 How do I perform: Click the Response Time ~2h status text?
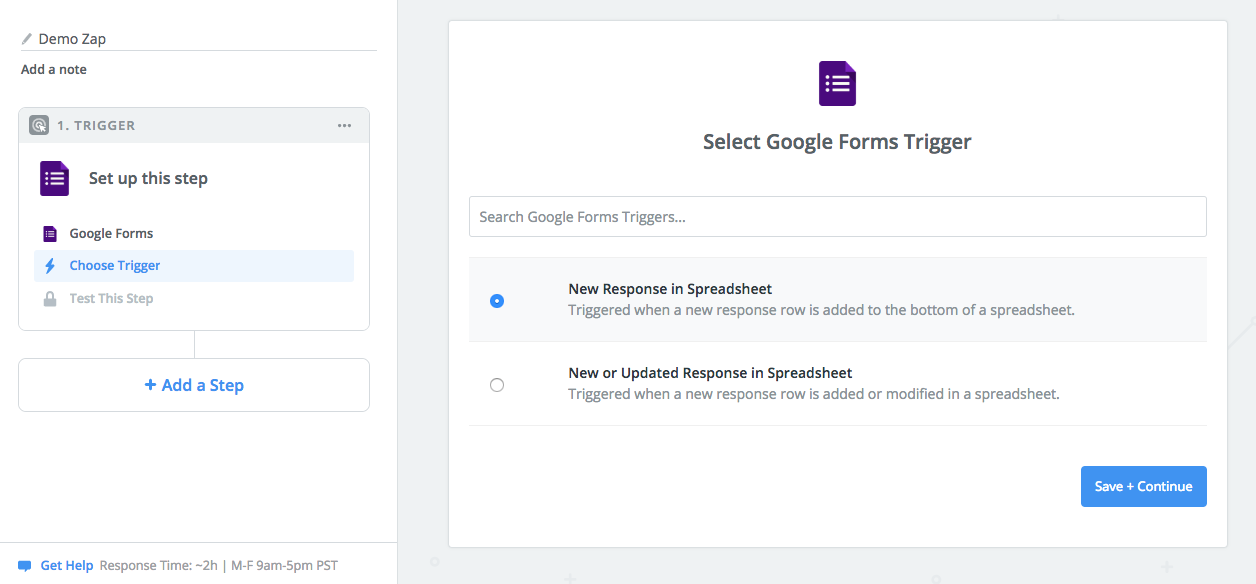coord(219,566)
